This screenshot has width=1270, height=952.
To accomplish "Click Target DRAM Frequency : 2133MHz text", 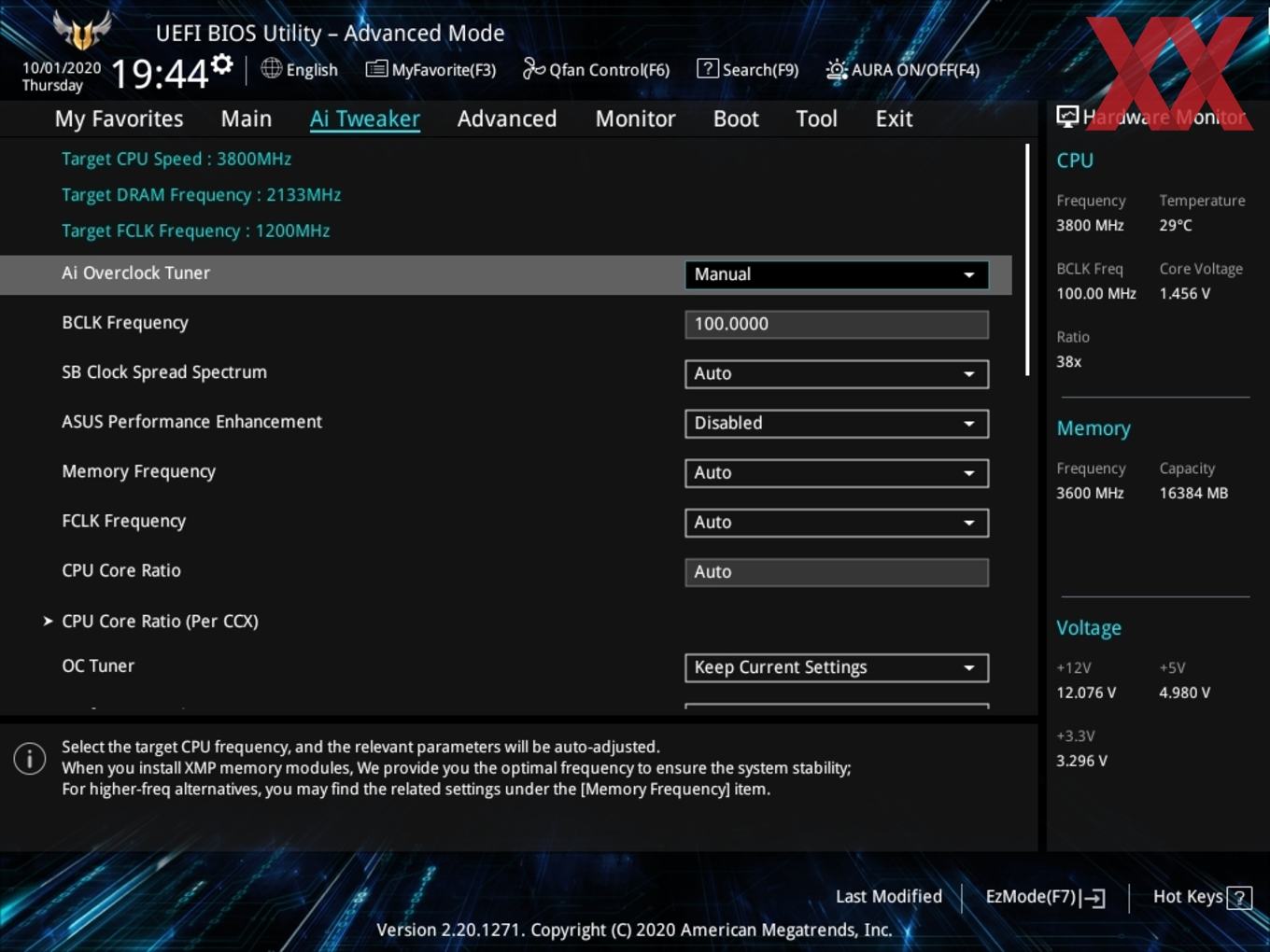I will (x=201, y=195).
